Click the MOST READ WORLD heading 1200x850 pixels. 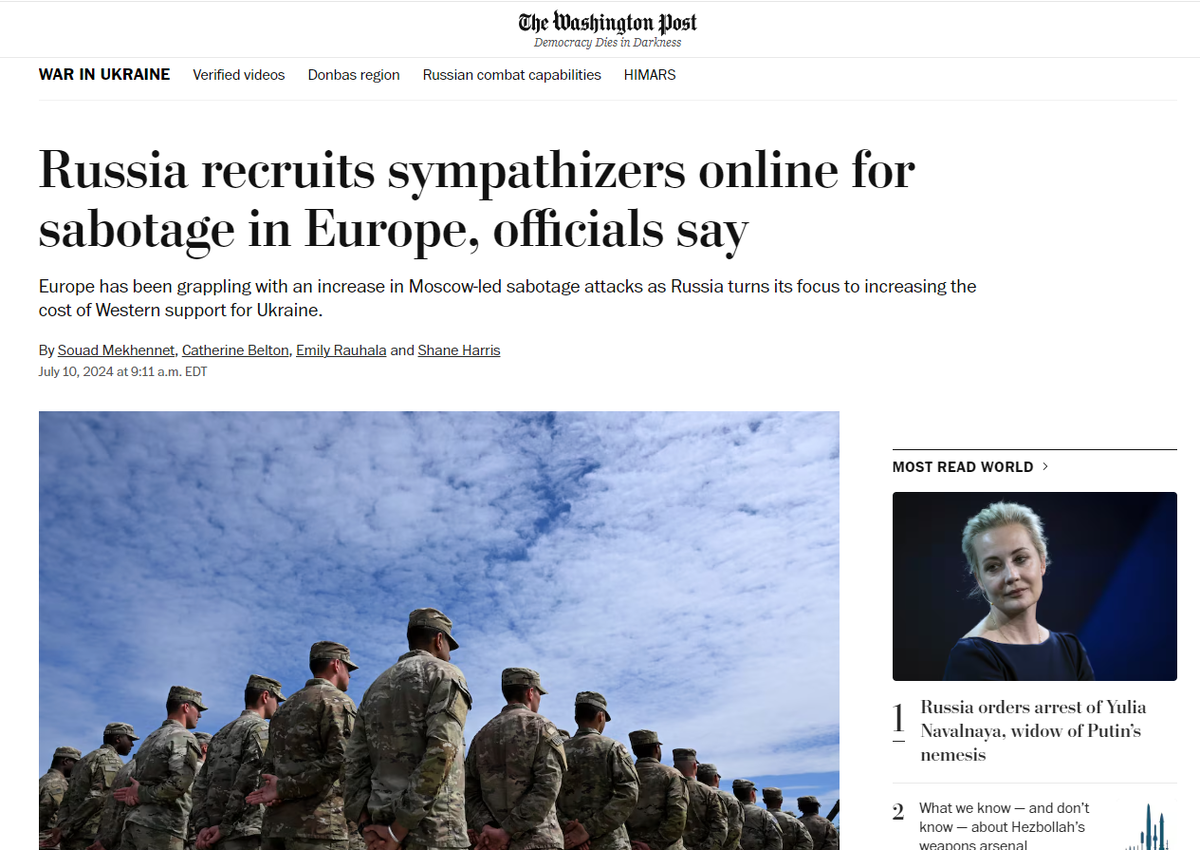coord(963,467)
